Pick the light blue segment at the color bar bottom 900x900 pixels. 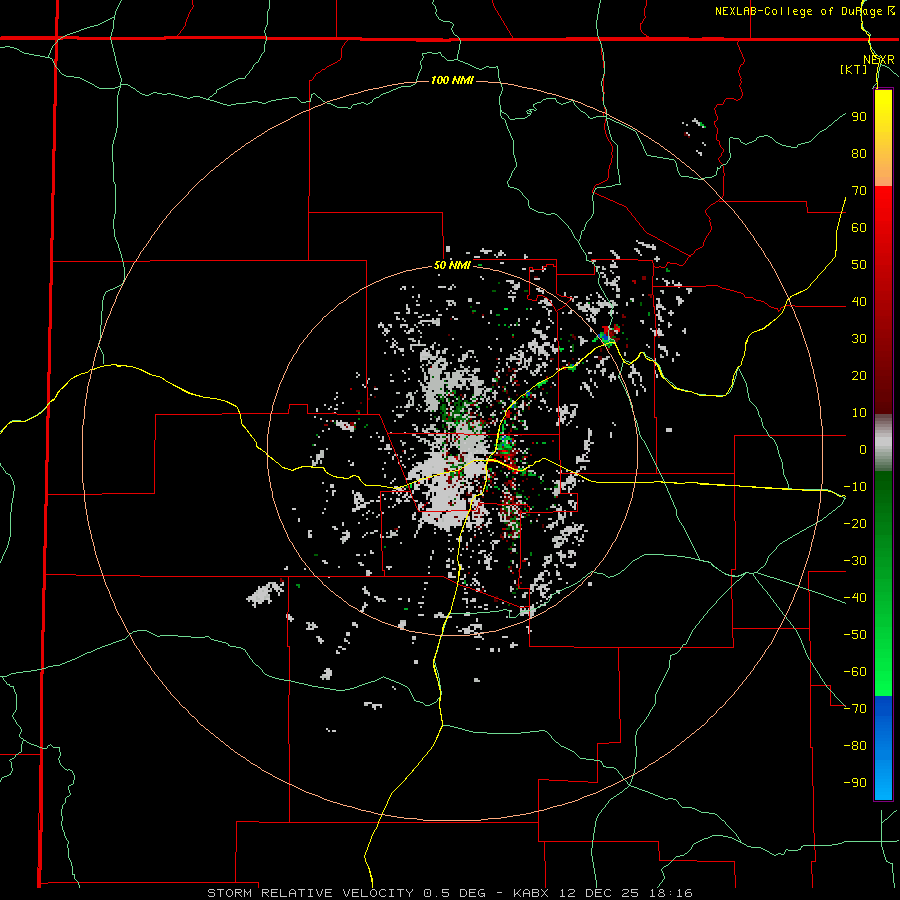[x=883, y=781]
